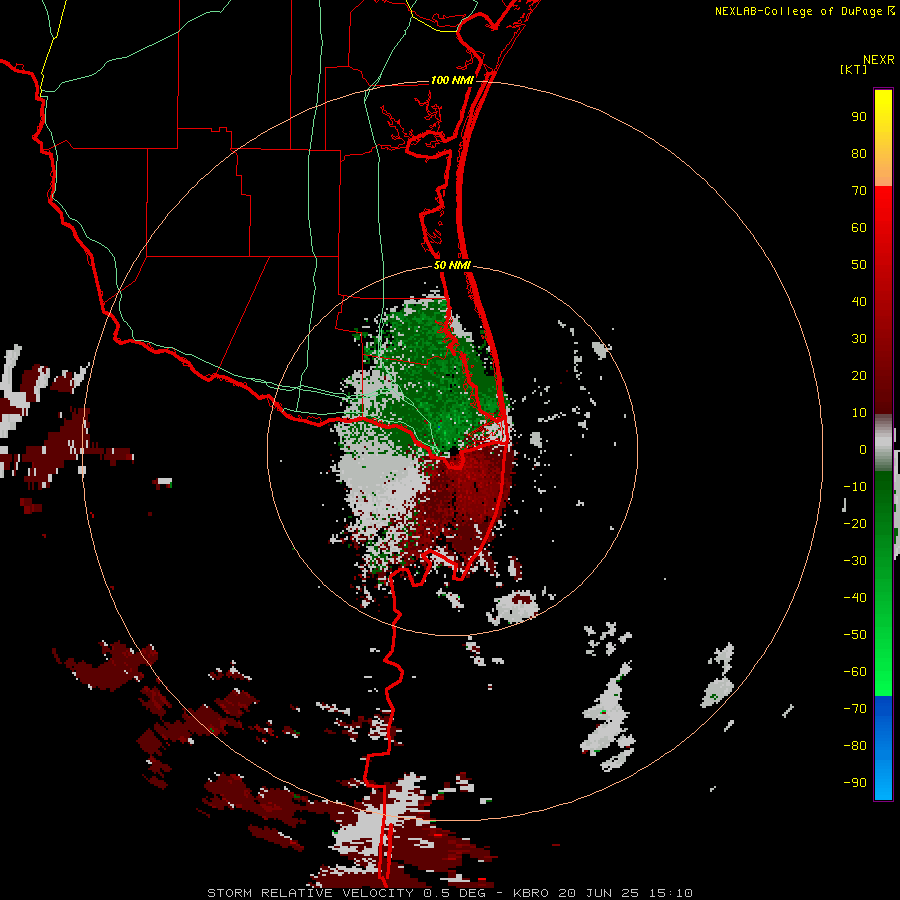Click the -30 value on velocity scale

pos(855,561)
